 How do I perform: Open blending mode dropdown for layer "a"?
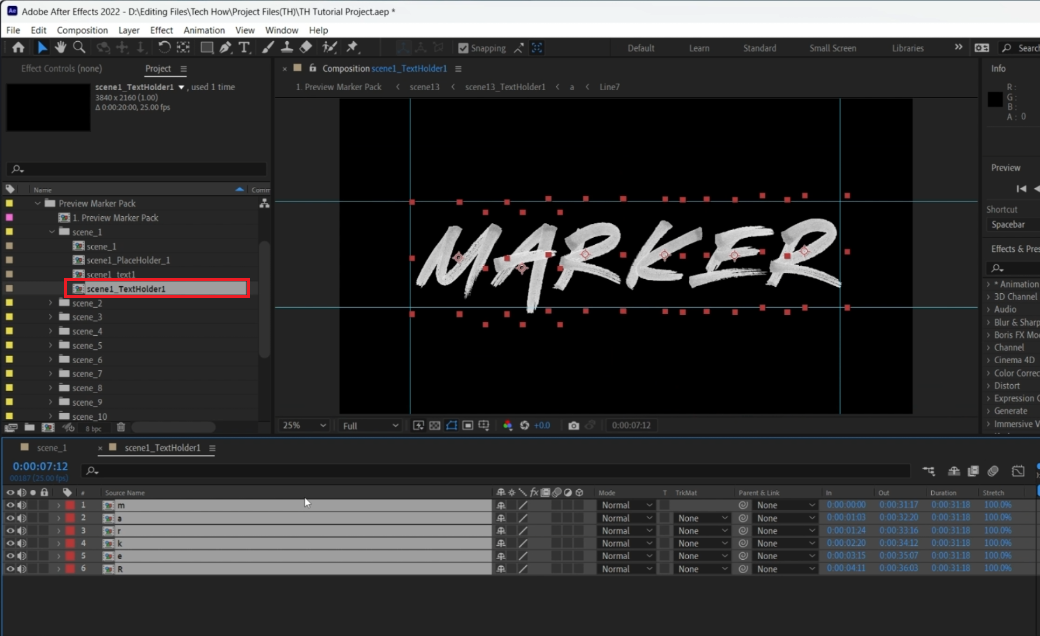pyautogui.click(x=626, y=518)
